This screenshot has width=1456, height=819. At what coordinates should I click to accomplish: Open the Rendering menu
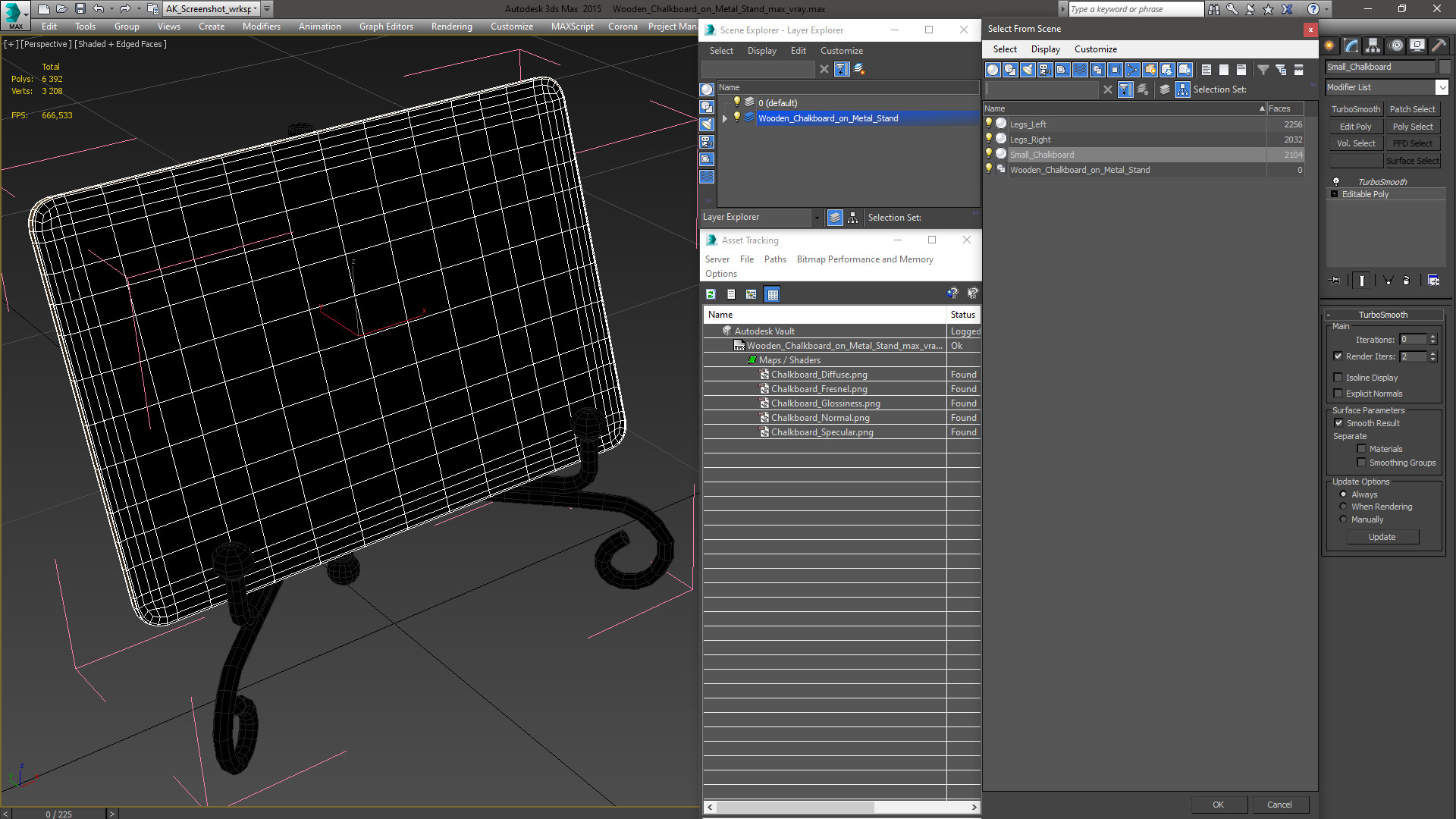tap(451, 27)
